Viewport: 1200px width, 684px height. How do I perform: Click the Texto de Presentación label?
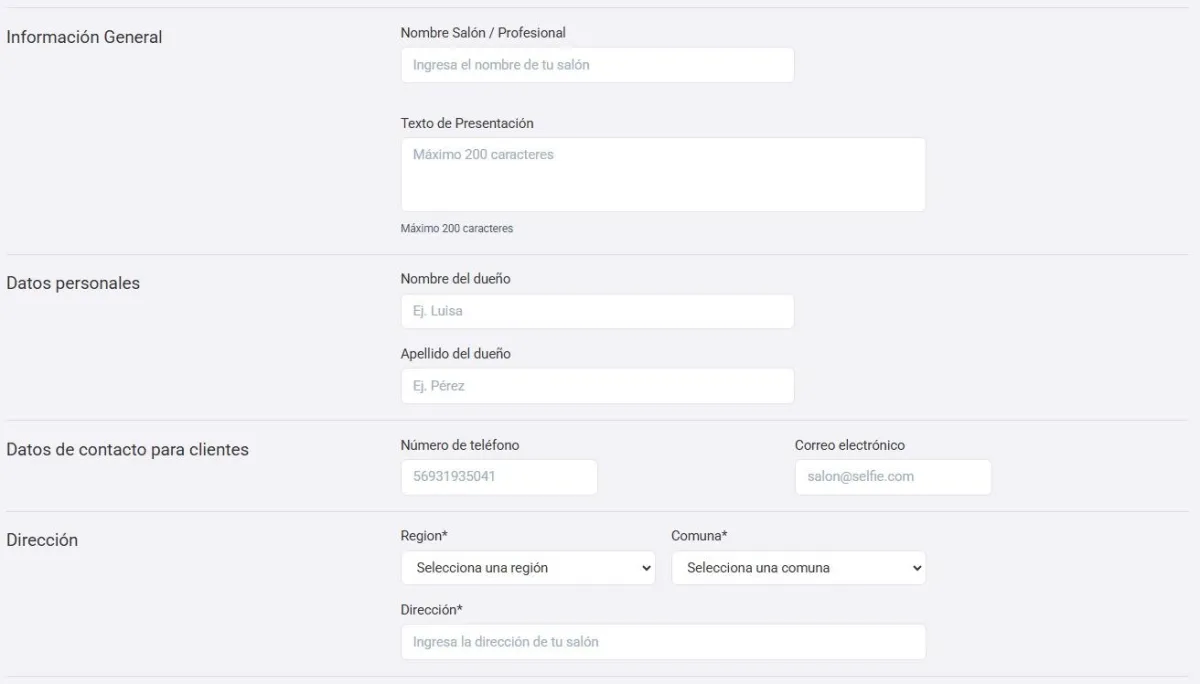pos(467,123)
